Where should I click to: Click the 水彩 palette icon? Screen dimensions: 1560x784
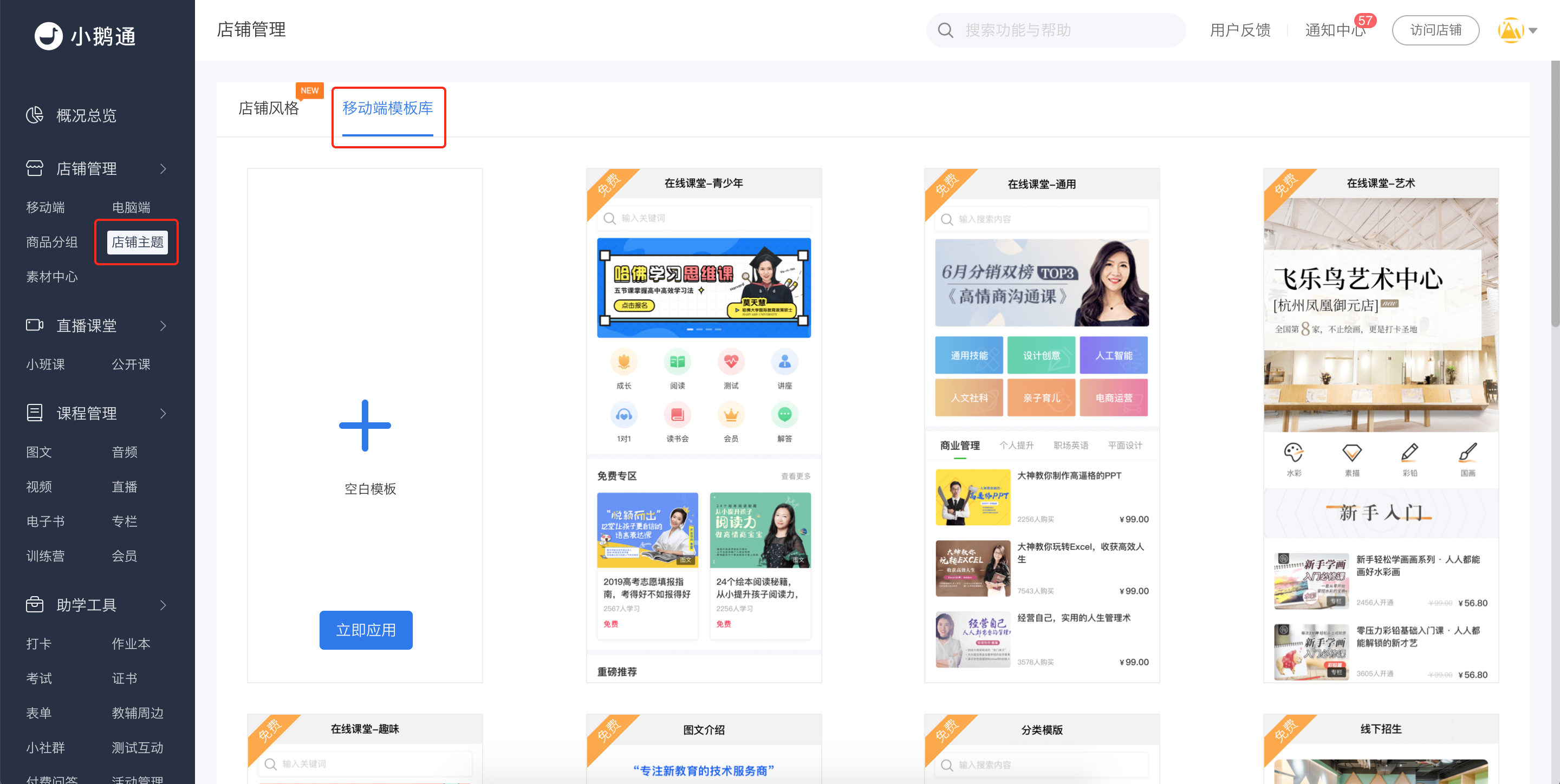click(x=1293, y=452)
